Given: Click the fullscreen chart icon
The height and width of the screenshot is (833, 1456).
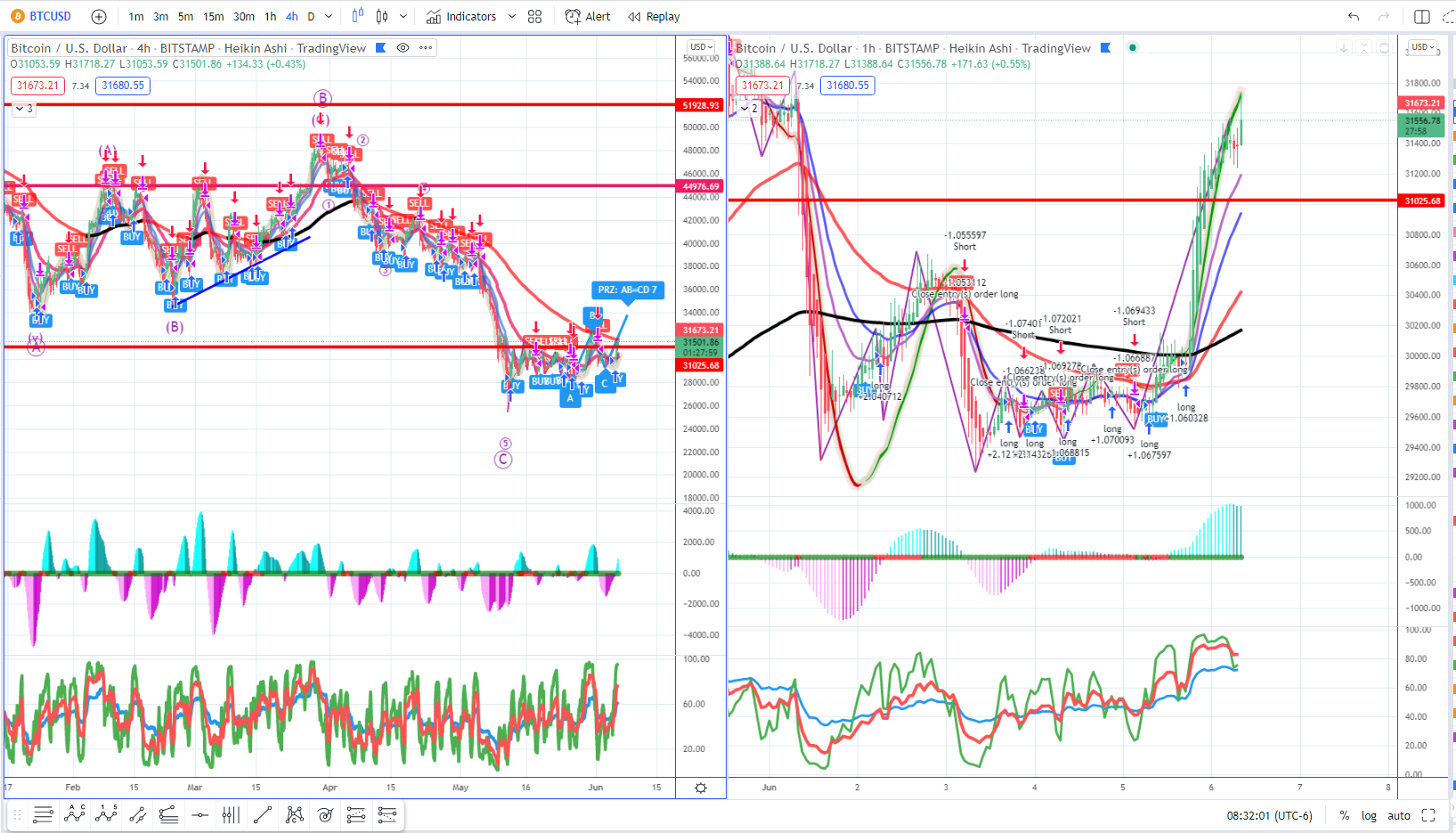Looking at the screenshot, I should click(1428, 815).
